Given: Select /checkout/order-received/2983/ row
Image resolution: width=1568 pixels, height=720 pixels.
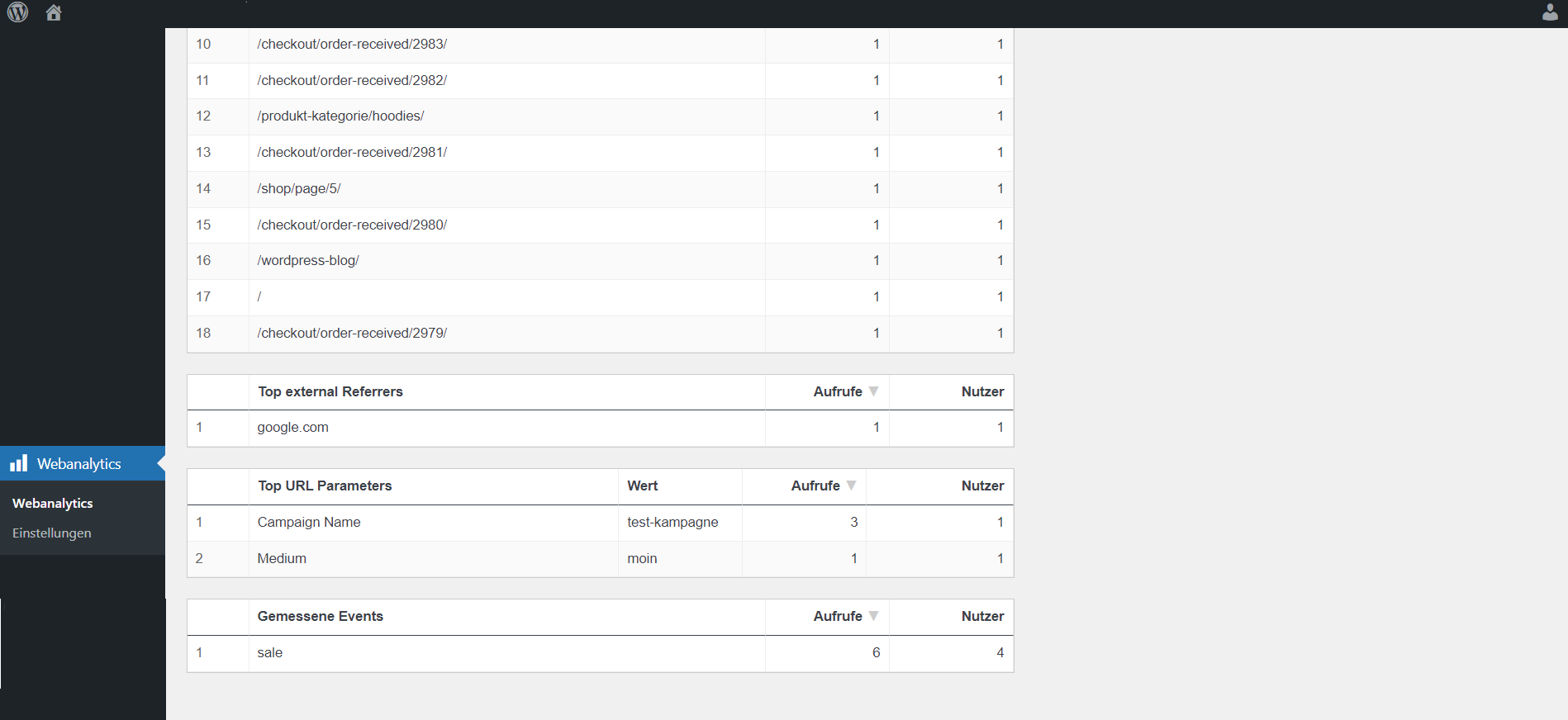Looking at the screenshot, I should (x=601, y=44).
